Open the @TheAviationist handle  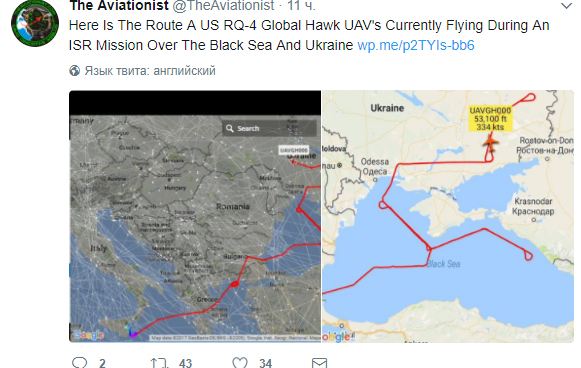coord(223,5)
